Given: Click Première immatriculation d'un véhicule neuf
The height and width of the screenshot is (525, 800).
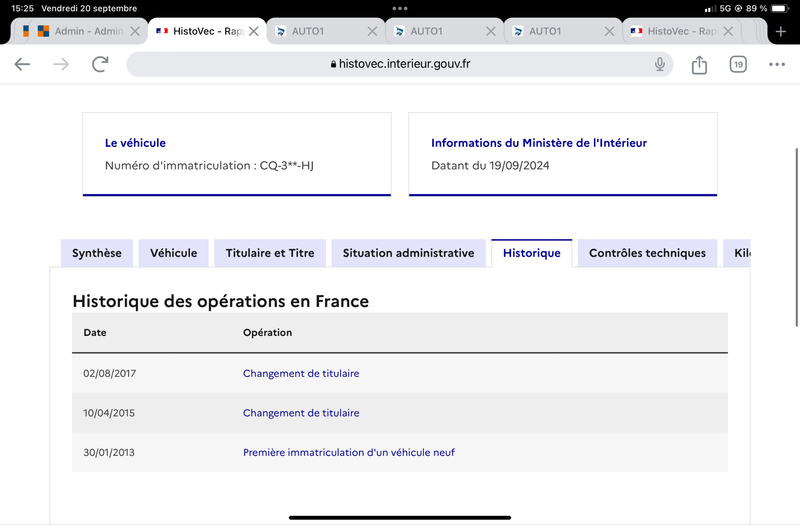Looking at the screenshot, I should coord(348,453).
